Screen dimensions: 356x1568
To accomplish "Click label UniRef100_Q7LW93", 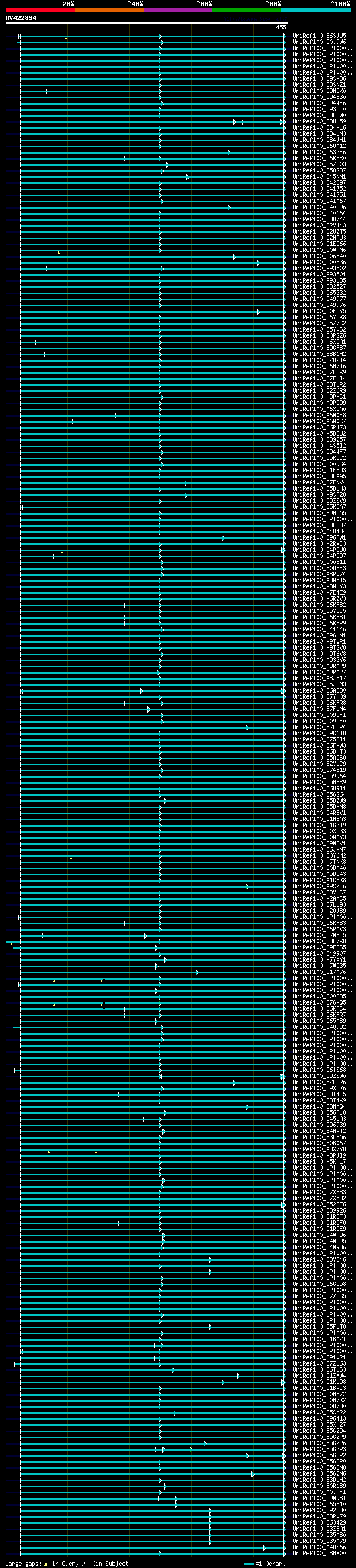I will pos(319,905).
